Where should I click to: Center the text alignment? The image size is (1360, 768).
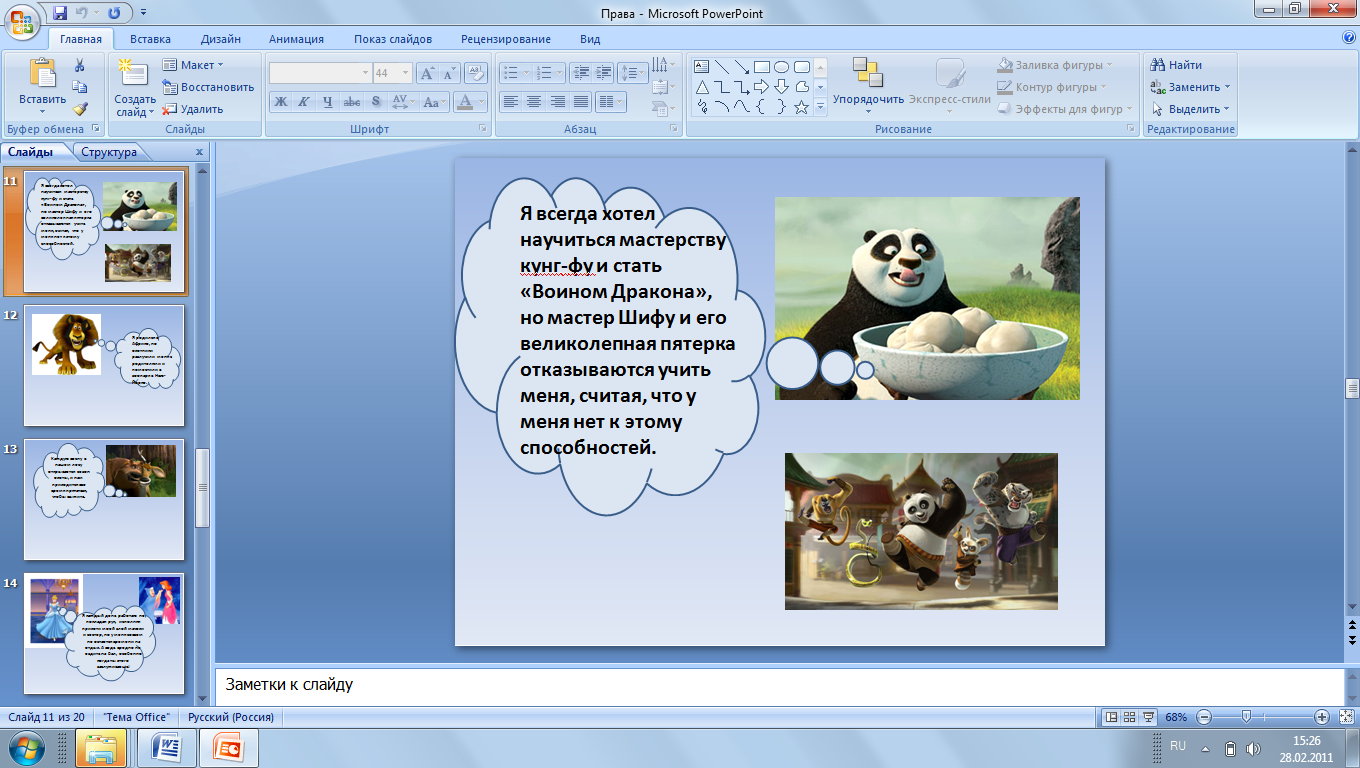[534, 101]
